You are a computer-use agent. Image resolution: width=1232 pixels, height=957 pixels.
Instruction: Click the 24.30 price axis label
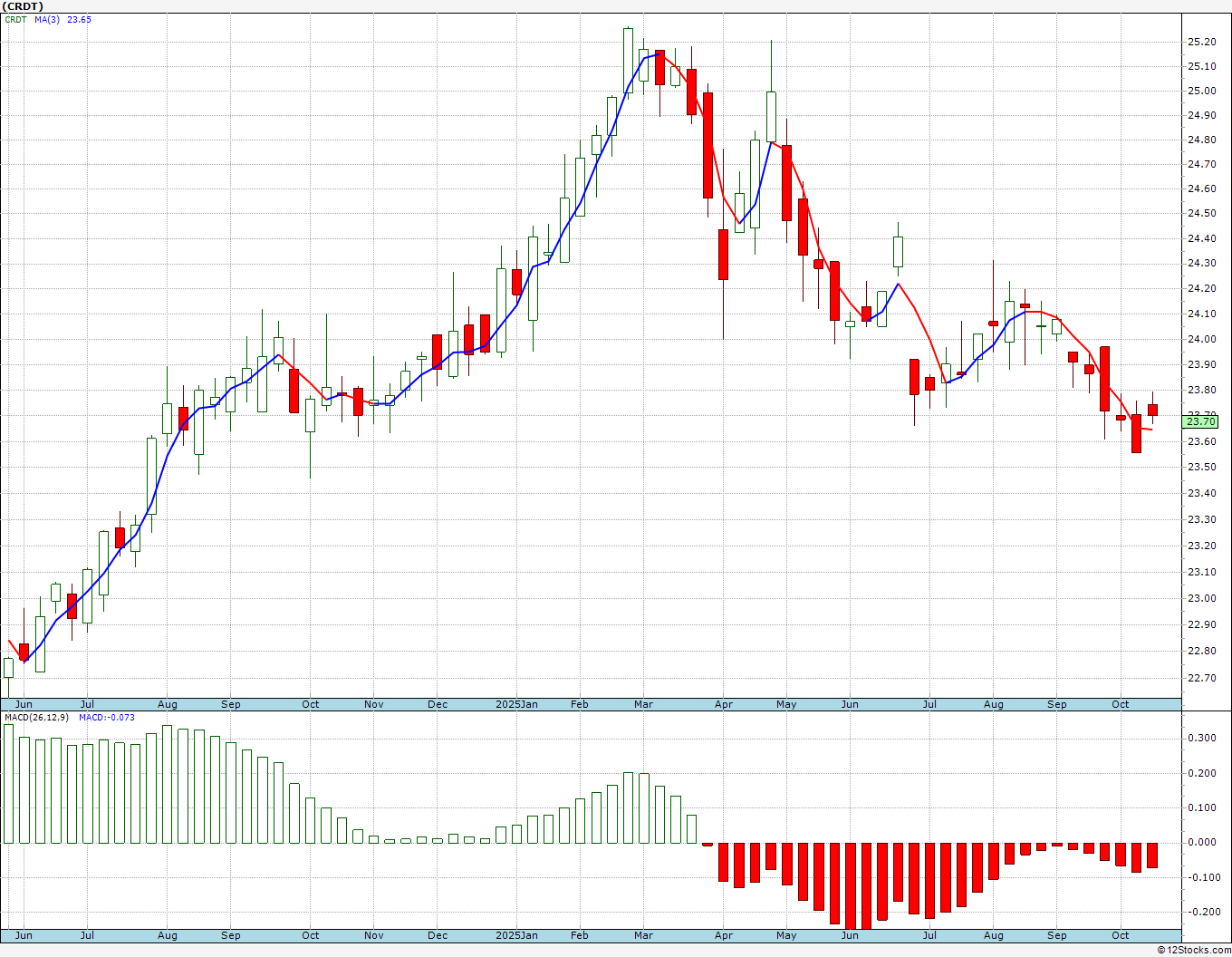tap(1201, 264)
